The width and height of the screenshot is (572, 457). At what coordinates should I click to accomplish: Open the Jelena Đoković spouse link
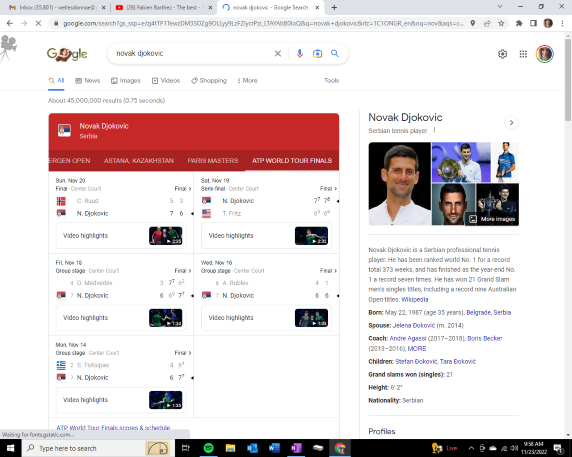click(414, 325)
